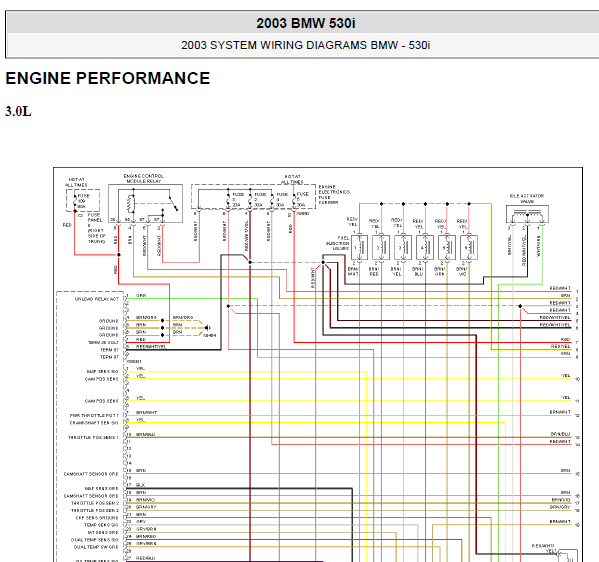Click the PWR THROTTLE POT 1 pin label
Image resolution: width=599 pixels, height=562 pixels.
click(94, 415)
